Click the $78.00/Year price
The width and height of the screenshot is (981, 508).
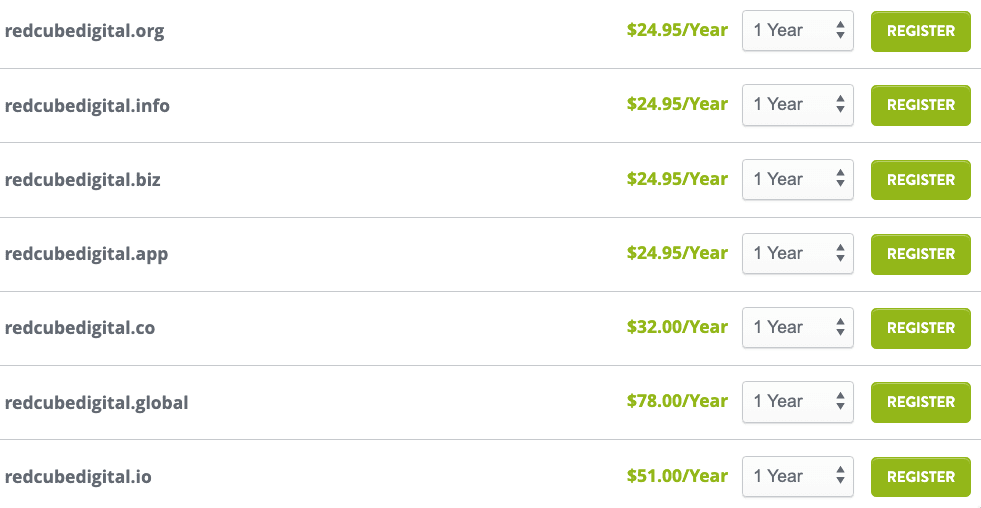click(x=677, y=401)
